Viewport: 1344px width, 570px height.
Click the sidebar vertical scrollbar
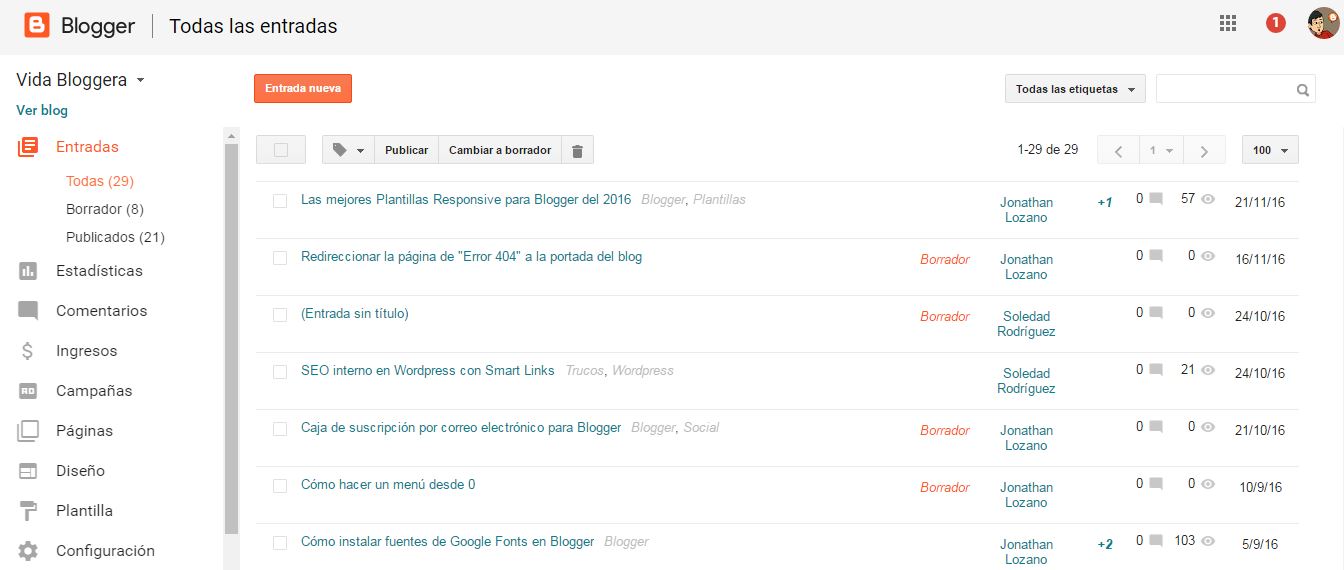tap(232, 340)
